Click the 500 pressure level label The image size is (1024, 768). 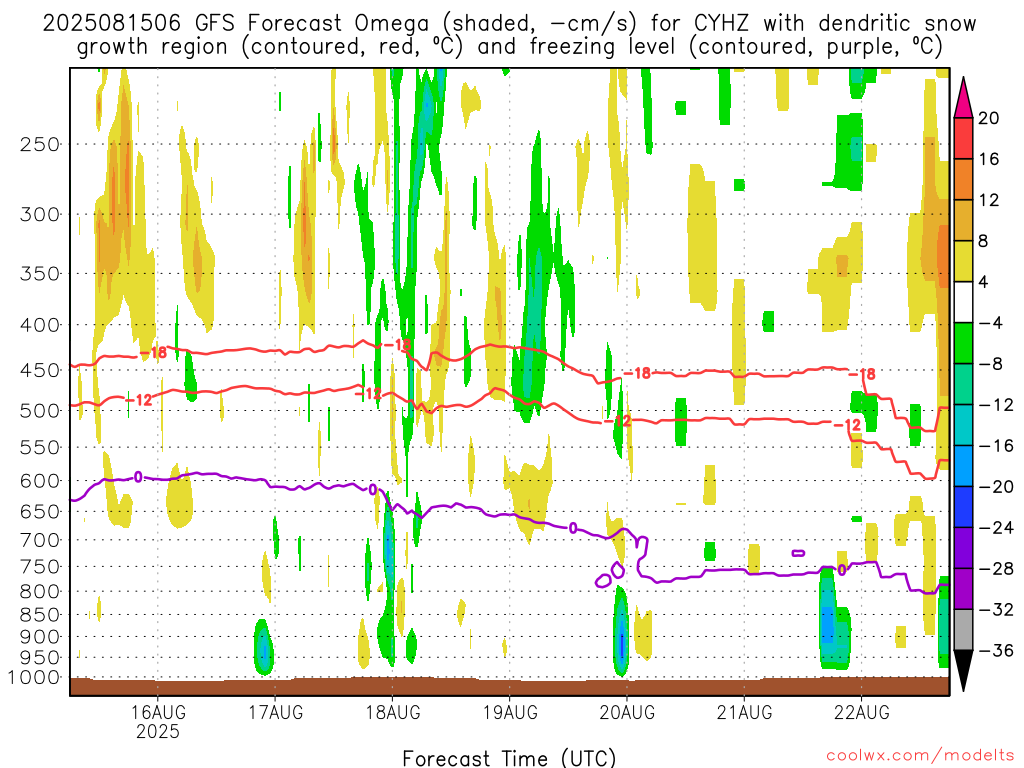pos(39,410)
